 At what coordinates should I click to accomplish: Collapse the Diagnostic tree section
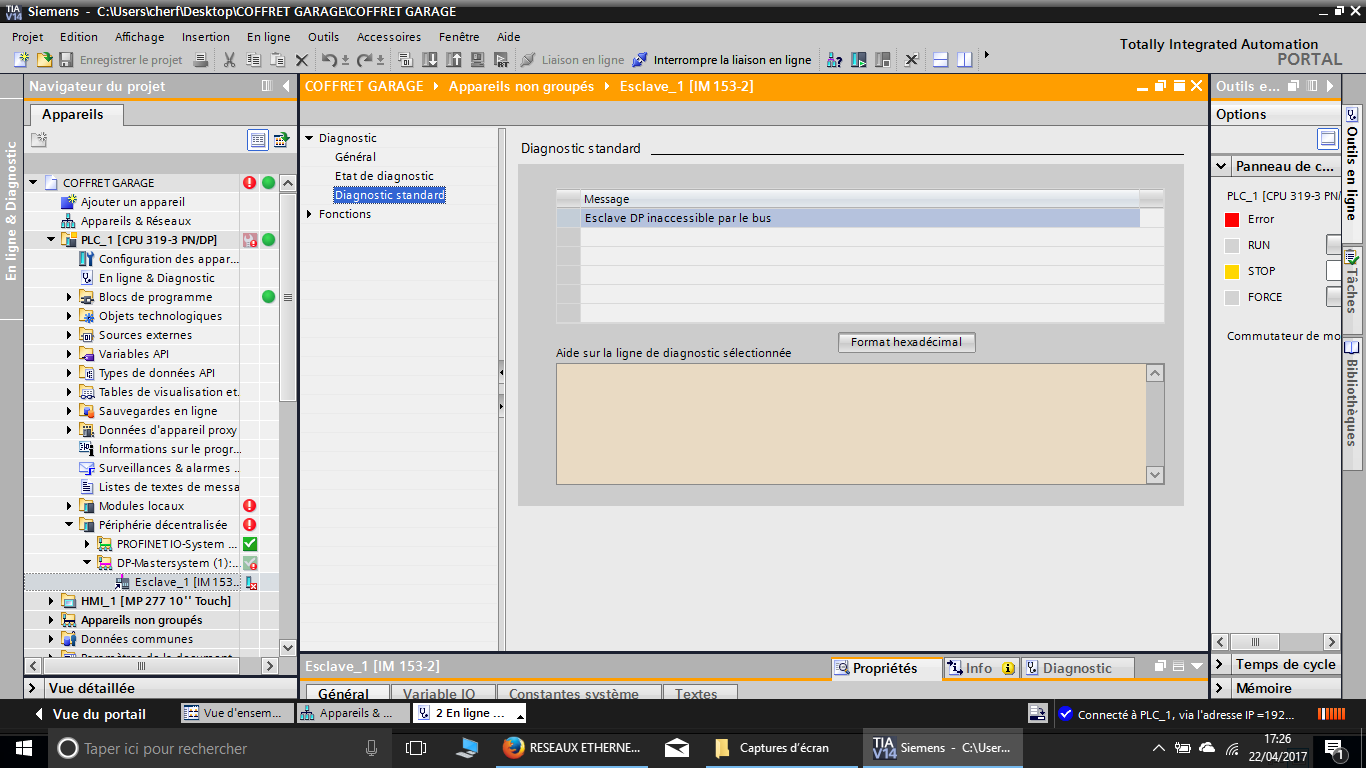click(310, 138)
